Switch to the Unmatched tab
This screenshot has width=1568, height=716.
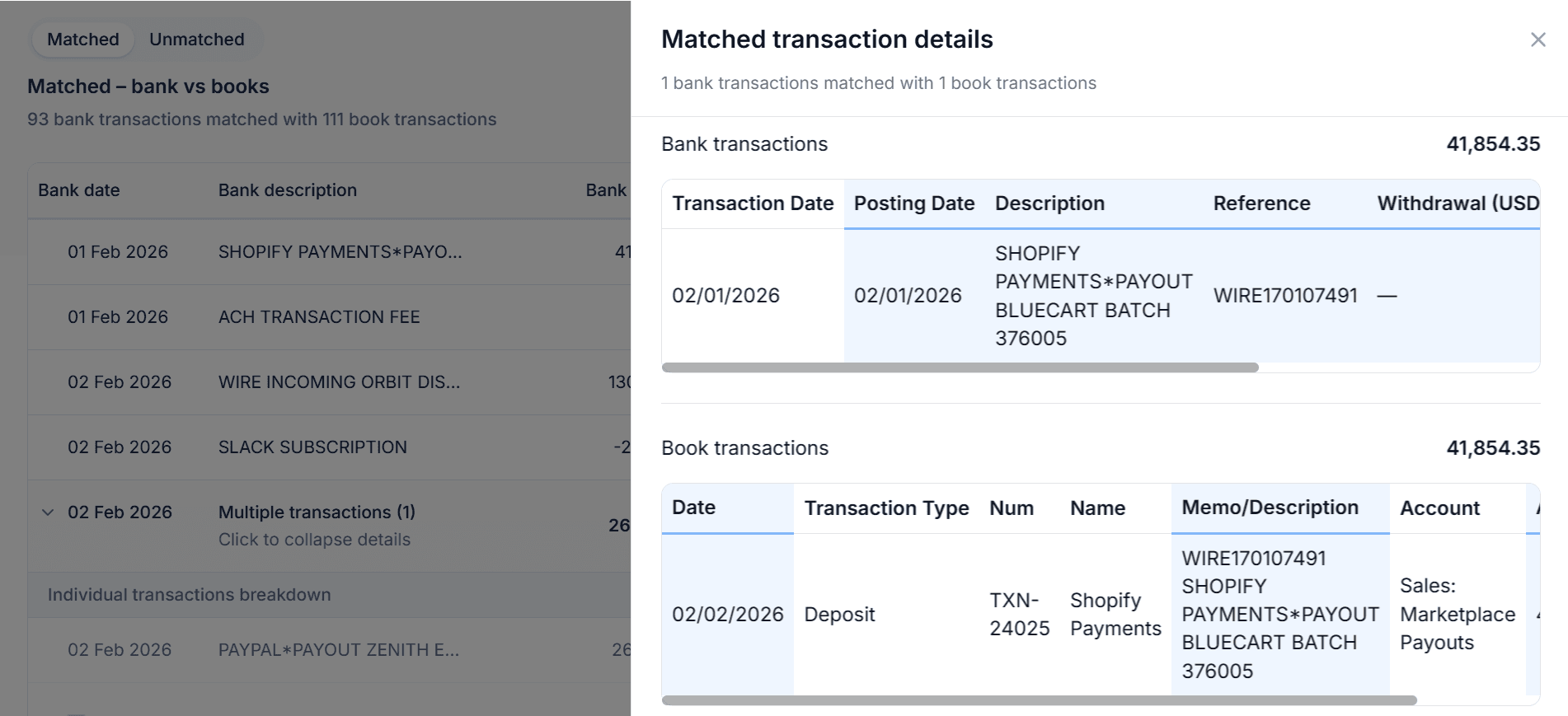196,40
